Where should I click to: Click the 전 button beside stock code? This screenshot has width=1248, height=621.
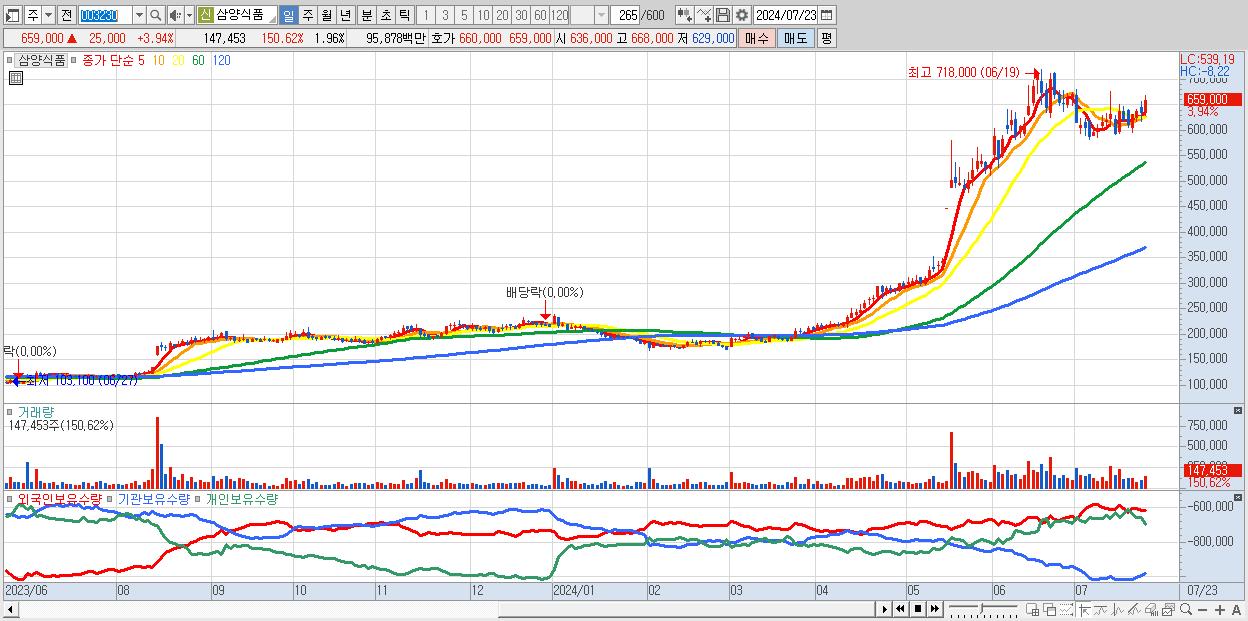[66, 15]
